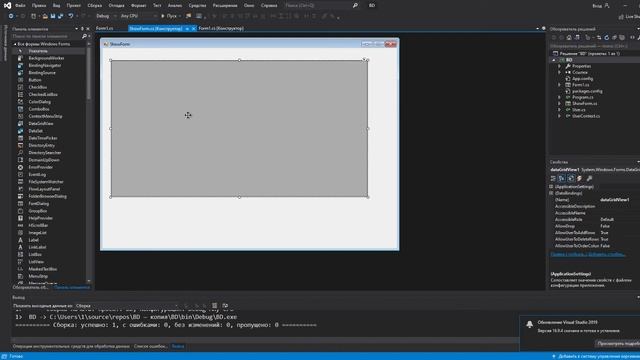Switch to the Form1.cs tab

click(104, 29)
